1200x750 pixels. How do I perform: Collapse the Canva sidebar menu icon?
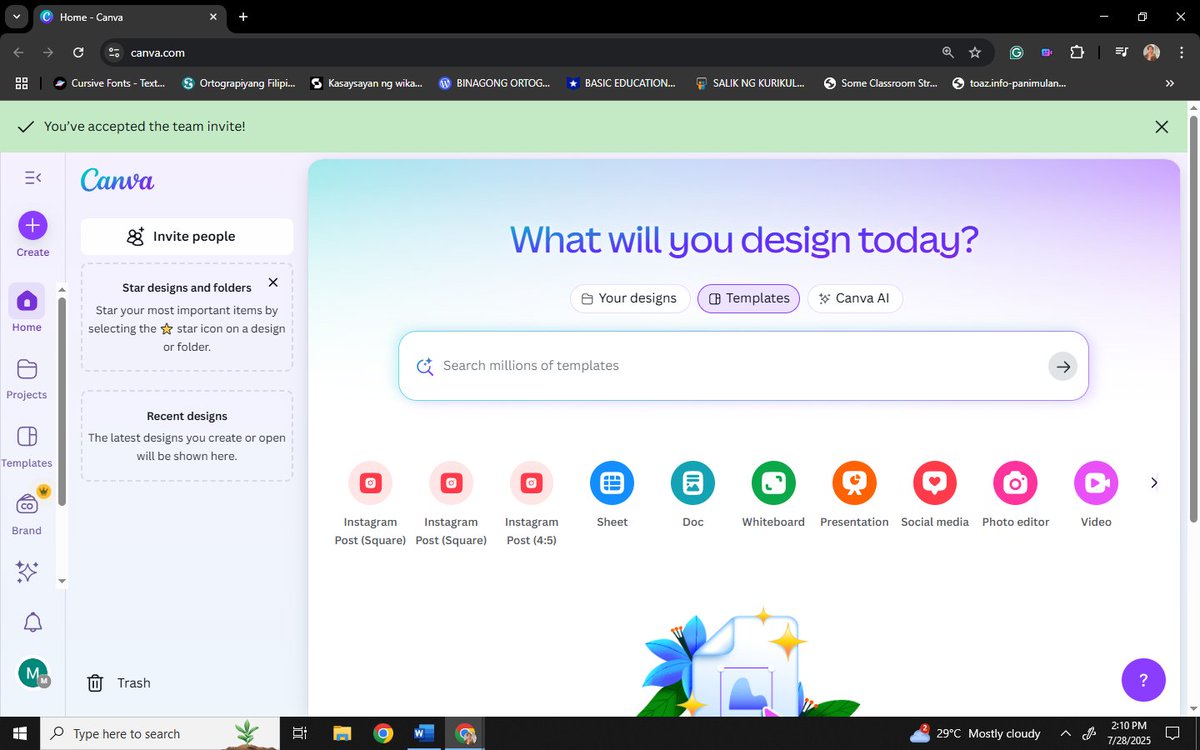(x=32, y=178)
